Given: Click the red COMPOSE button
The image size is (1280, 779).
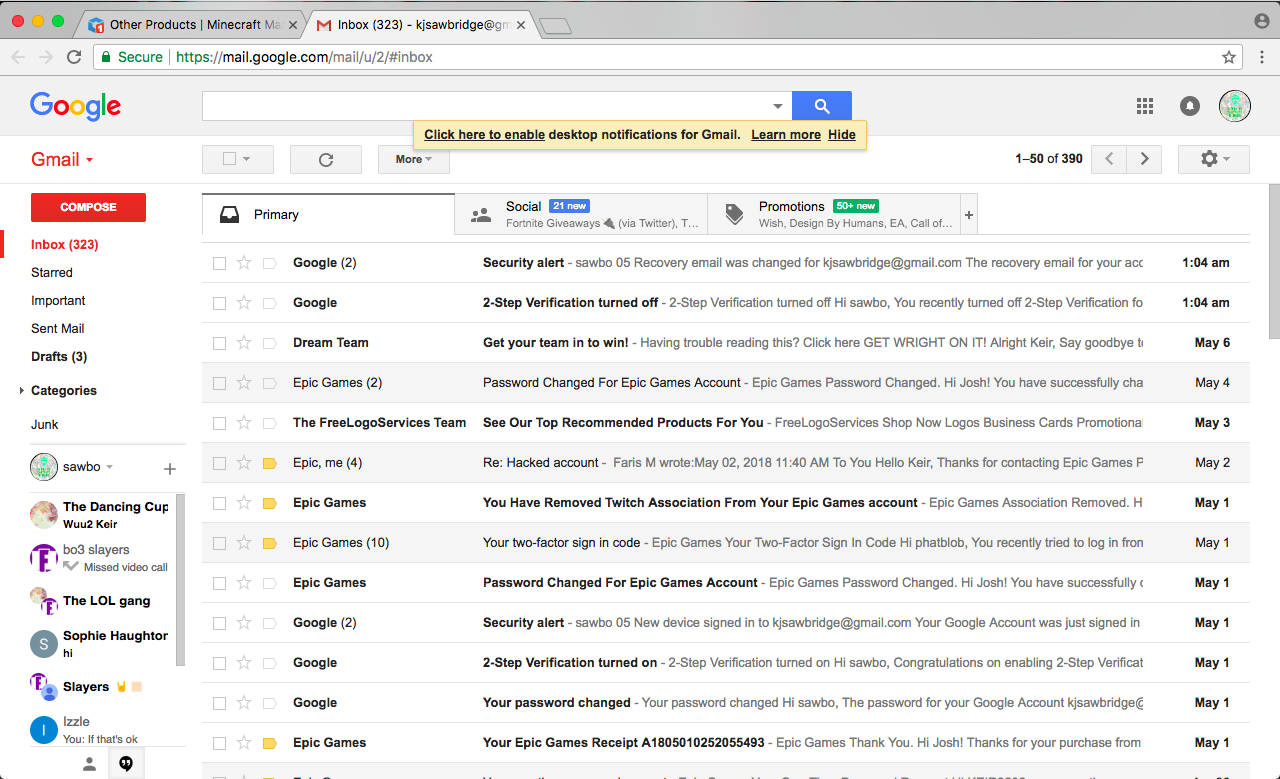Looking at the screenshot, I should 89,207.
